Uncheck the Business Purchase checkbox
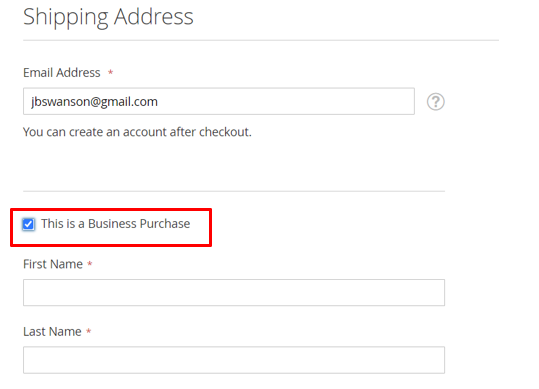Screen dimensions: 539x389 click(x=28, y=224)
